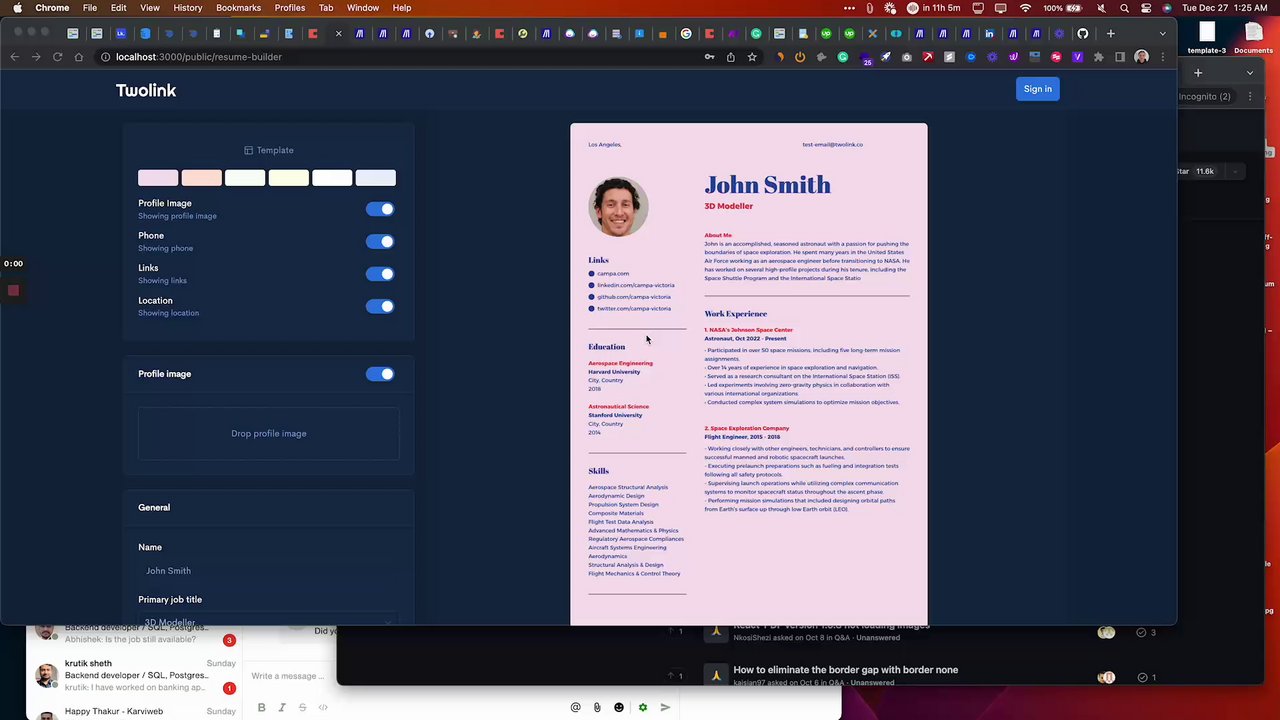Click the address bar URL
This screenshot has height=720, width=1280.
[x=199, y=57]
